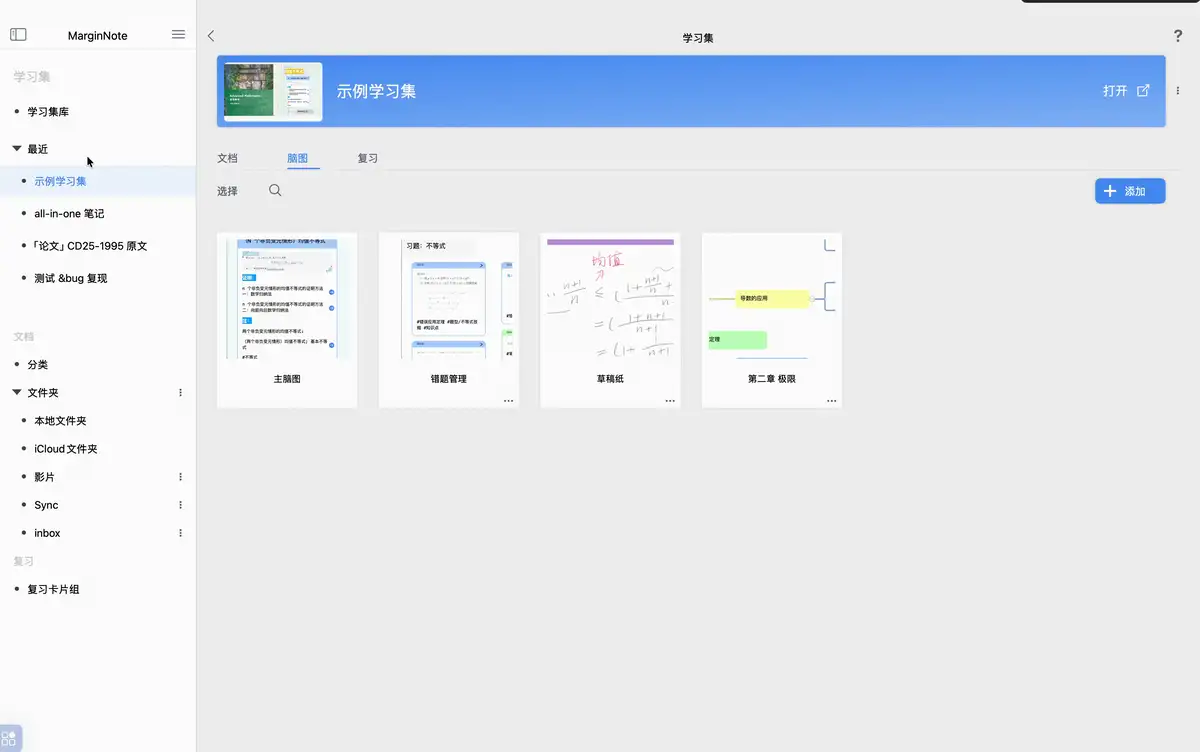Open more options for 错题管理 card
1200x752 pixels.
tap(508, 400)
